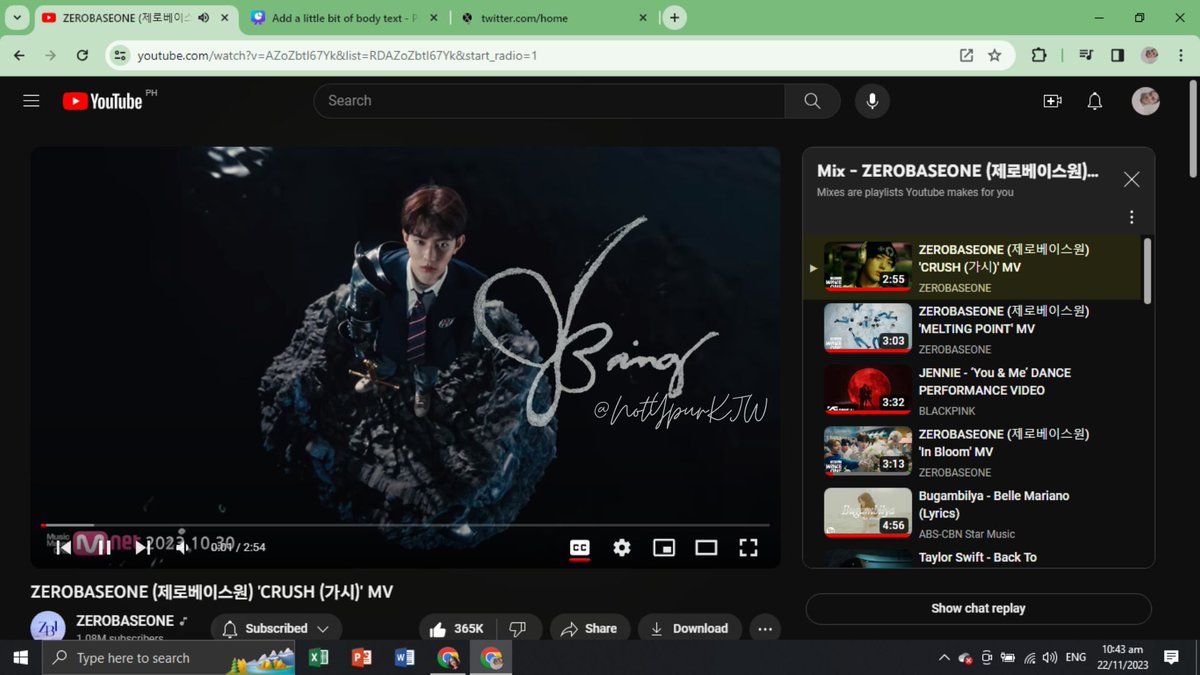This screenshot has width=1200, height=675.
Task: Go to YouTube home via logo
Action: [x=103, y=101]
